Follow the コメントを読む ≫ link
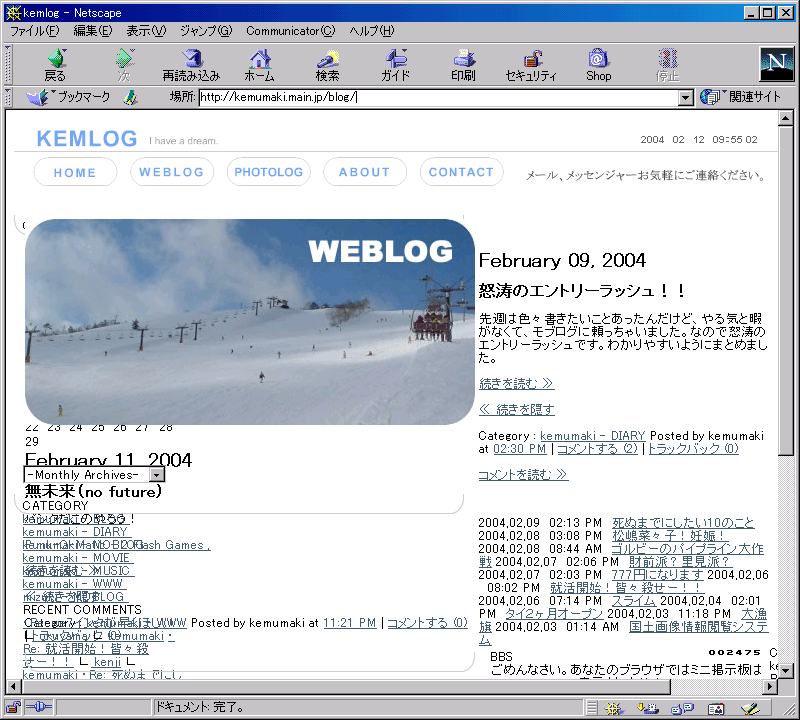800x720 pixels. click(523, 475)
